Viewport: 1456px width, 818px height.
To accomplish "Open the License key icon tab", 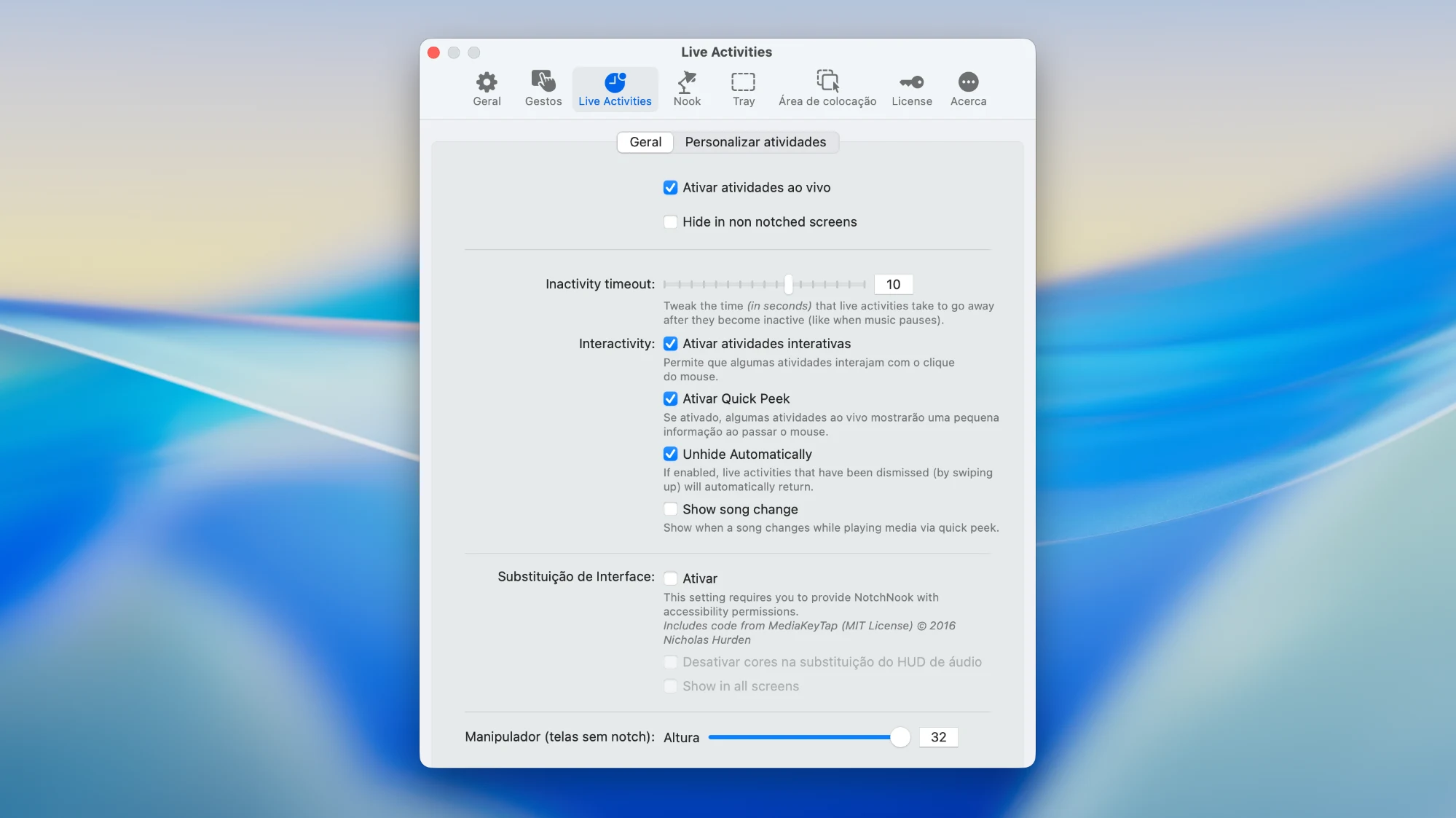I will [x=911, y=89].
